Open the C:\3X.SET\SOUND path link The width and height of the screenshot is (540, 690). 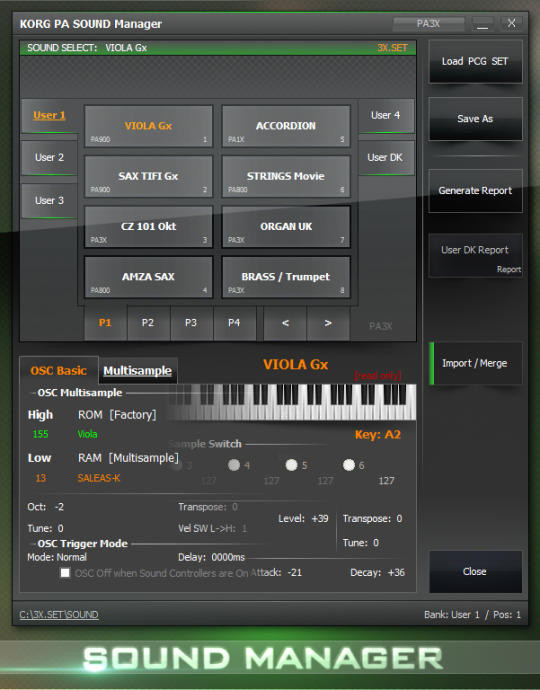coord(59,615)
